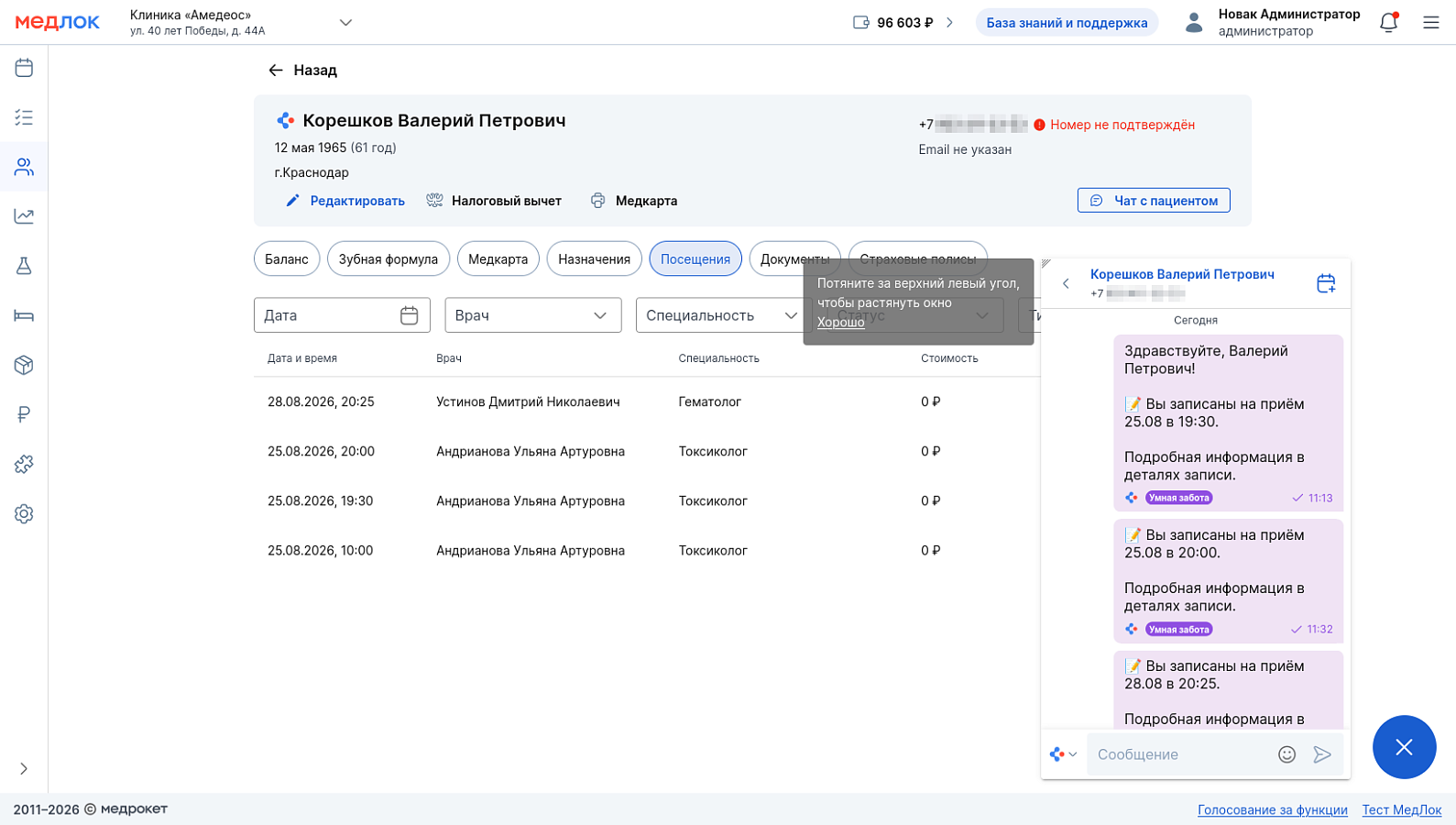The image size is (1456, 825).
Task: Open the analytics chart sidebar icon
Action: [24, 216]
